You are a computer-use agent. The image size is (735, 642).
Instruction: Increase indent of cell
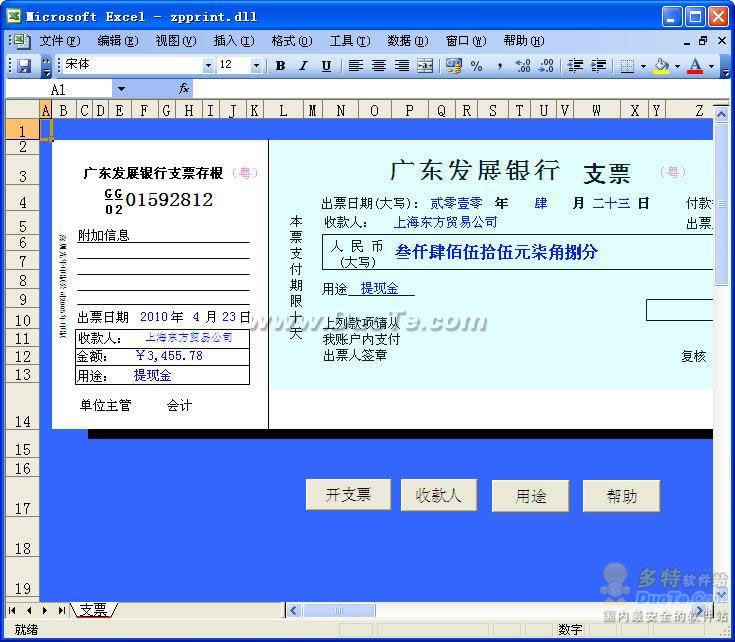pyautogui.click(x=598, y=66)
